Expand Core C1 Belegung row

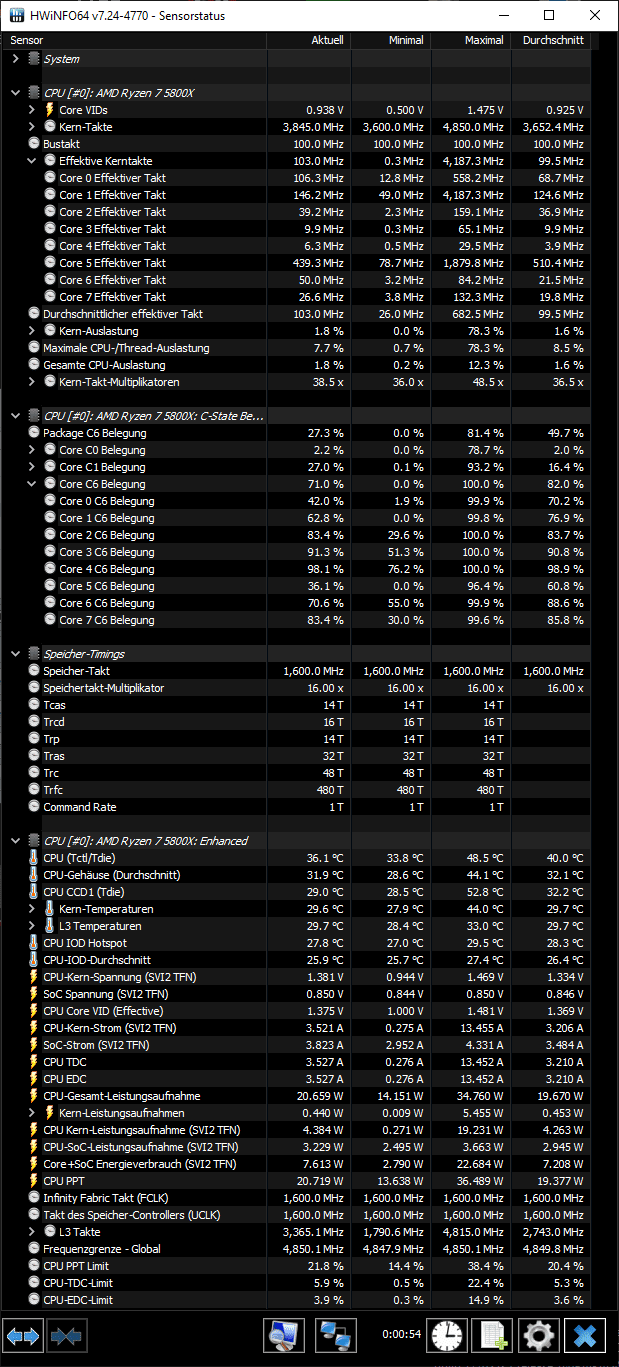(32, 466)
